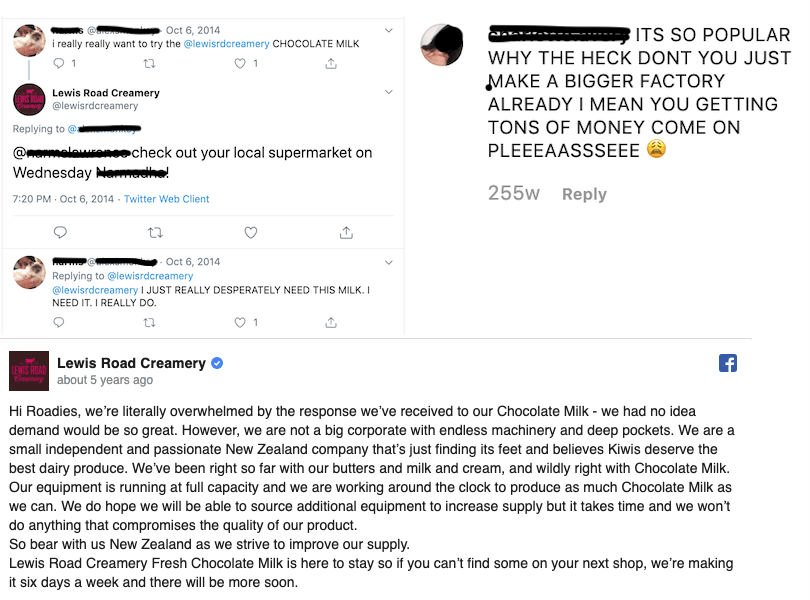Viewport: 810px width, 600px height.
Task: Click the reply icon on the first tweet
Action: pyautogui.click(x=60, y=63)
